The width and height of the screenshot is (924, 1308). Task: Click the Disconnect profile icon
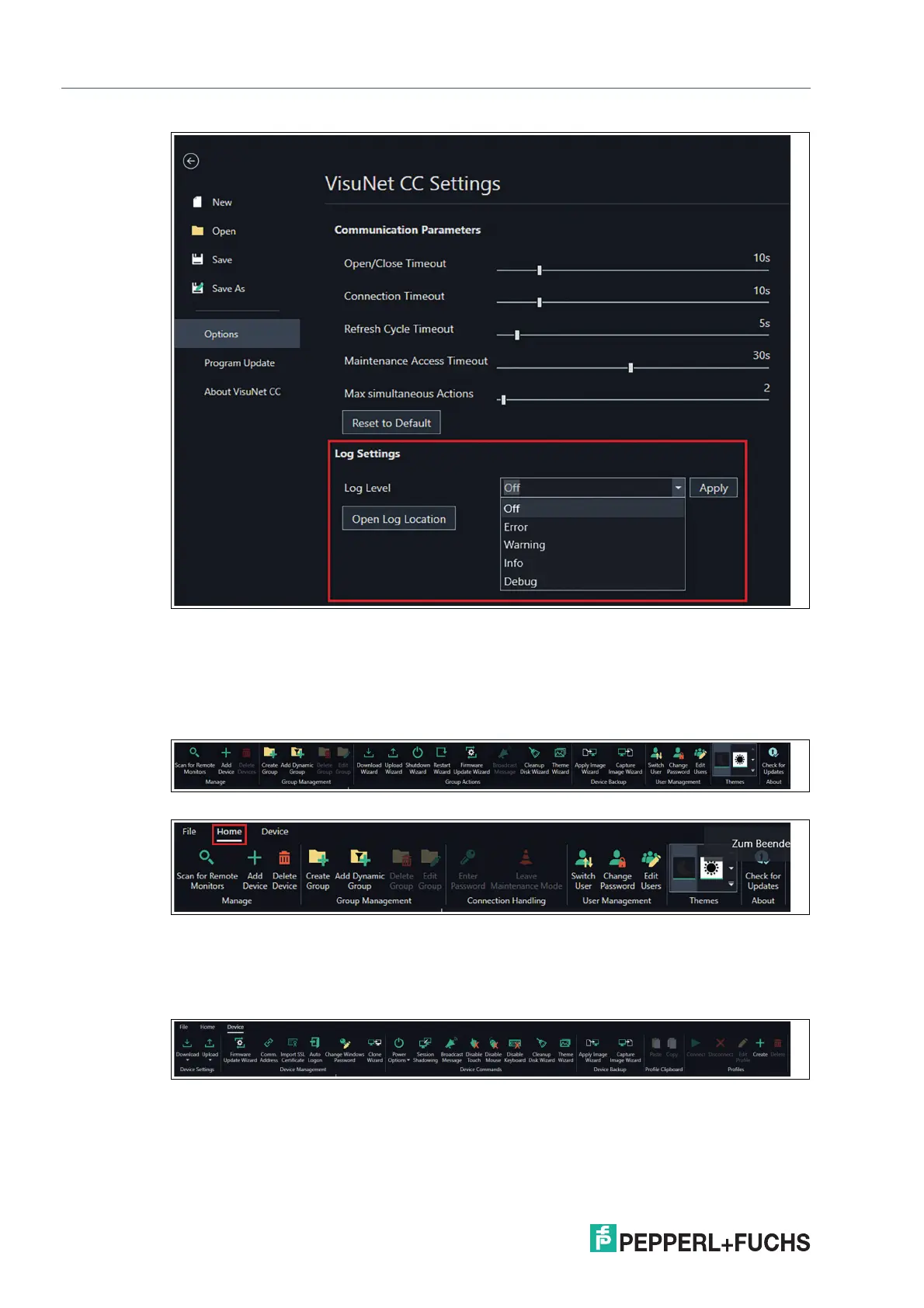tap(720, 1043)
